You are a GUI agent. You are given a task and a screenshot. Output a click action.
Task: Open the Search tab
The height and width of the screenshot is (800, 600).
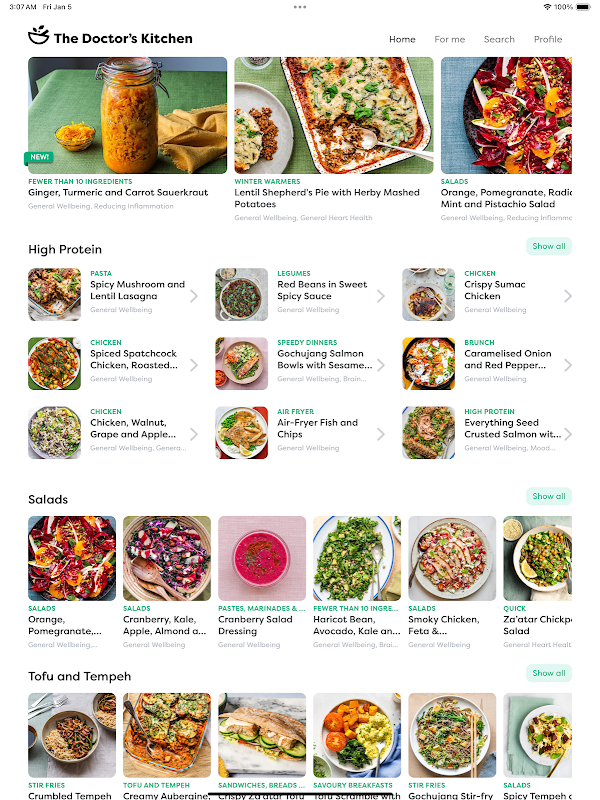click(499, 39)
